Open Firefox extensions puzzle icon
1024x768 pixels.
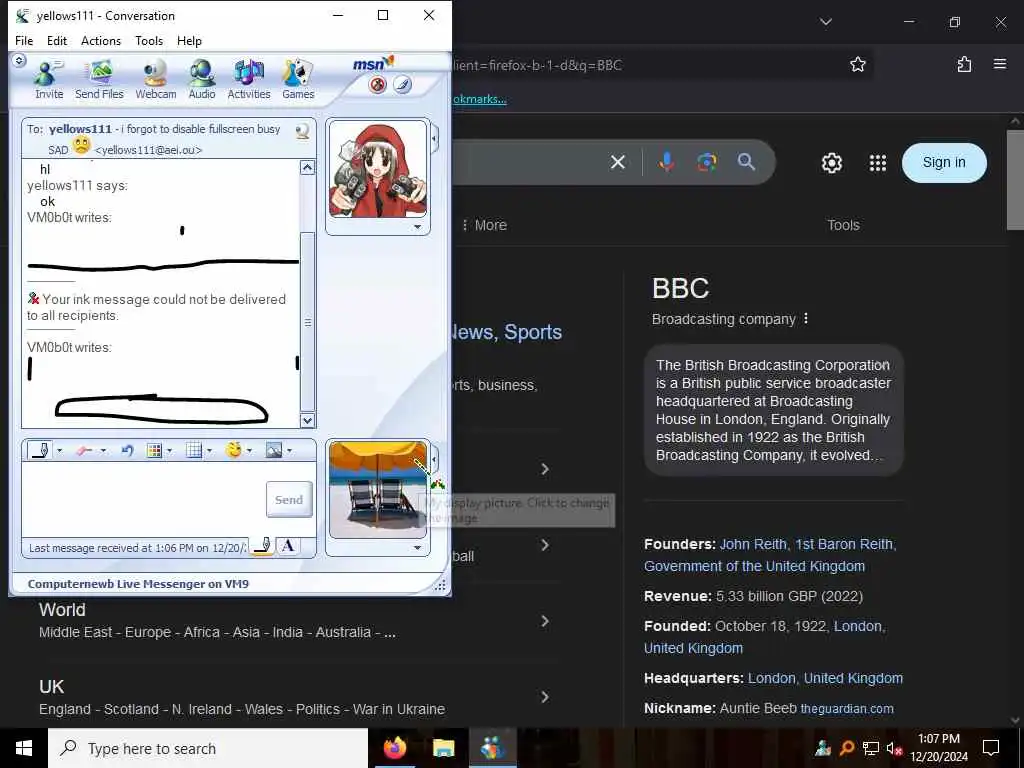[964, 64]
